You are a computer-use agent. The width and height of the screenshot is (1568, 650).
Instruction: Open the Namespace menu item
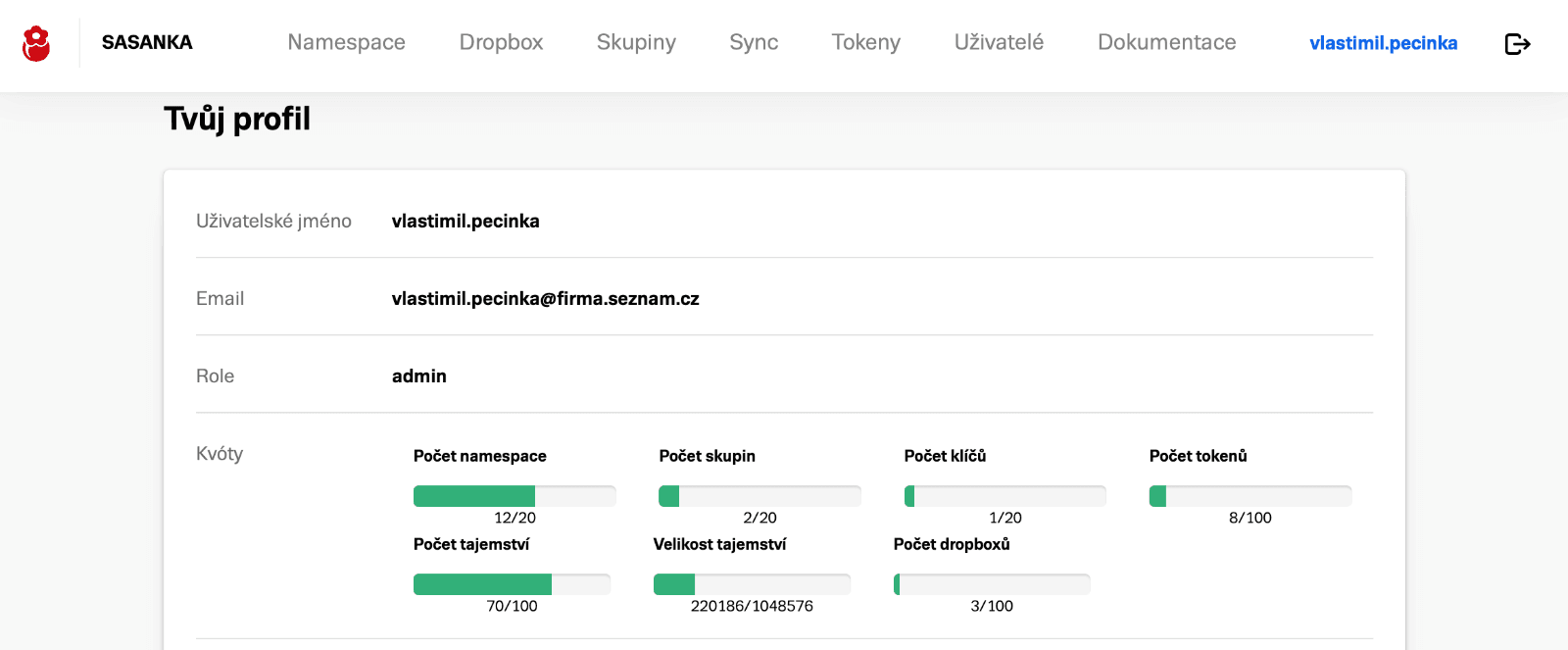point(346,42)
